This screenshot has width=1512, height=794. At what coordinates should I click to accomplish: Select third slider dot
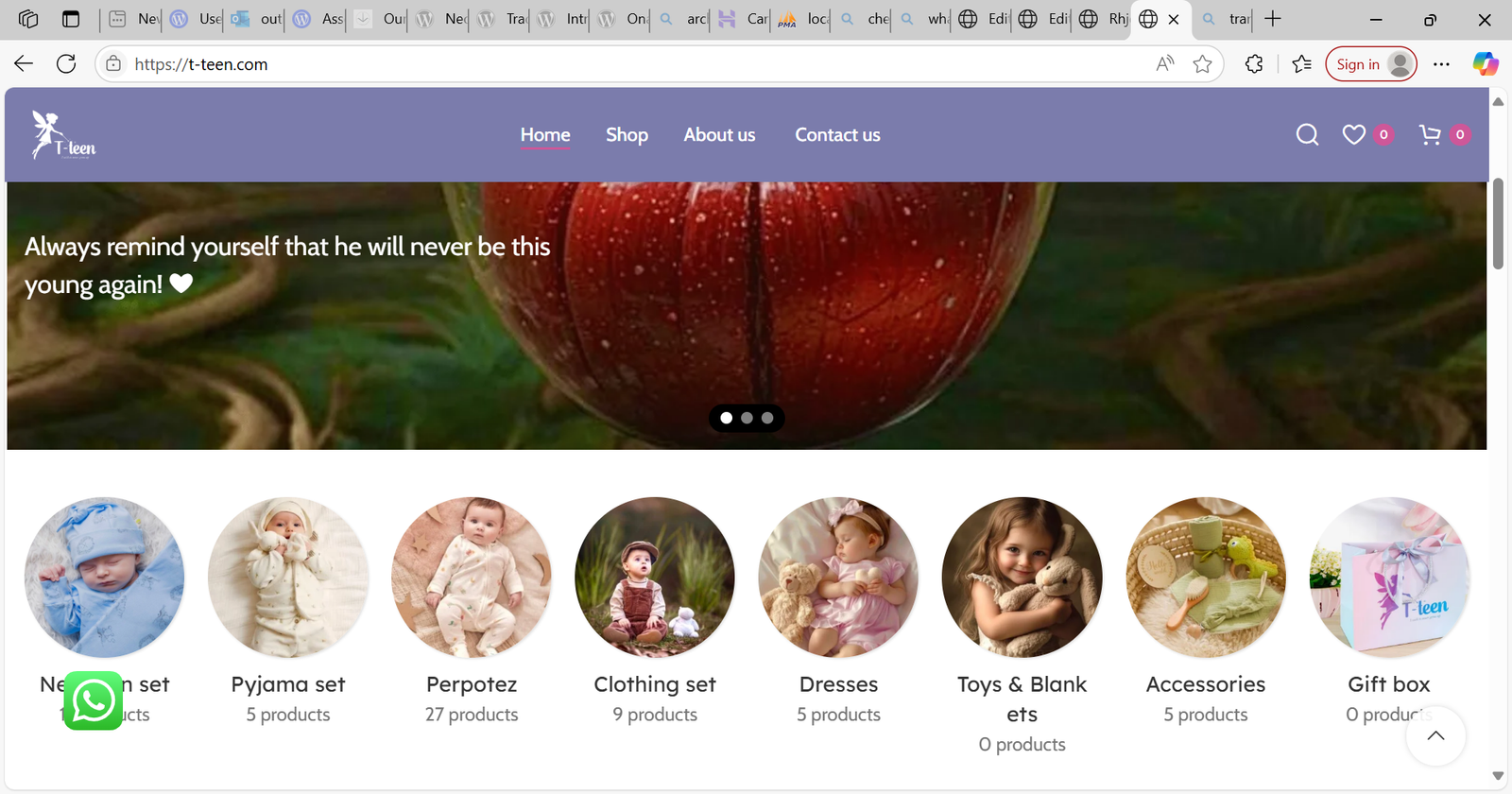[x=767, y=418]
